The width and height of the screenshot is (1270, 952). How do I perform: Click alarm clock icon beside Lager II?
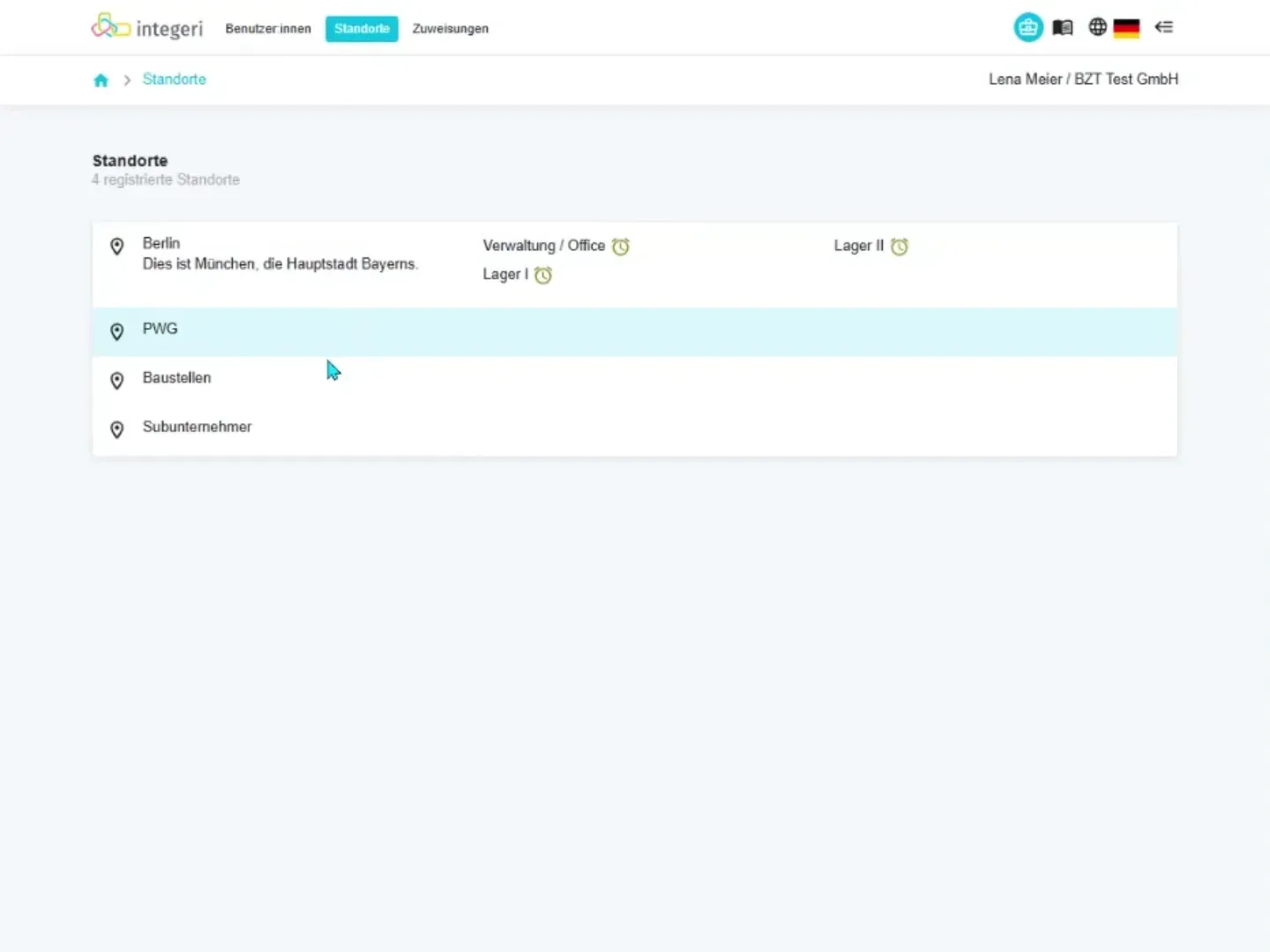[900, 247]
